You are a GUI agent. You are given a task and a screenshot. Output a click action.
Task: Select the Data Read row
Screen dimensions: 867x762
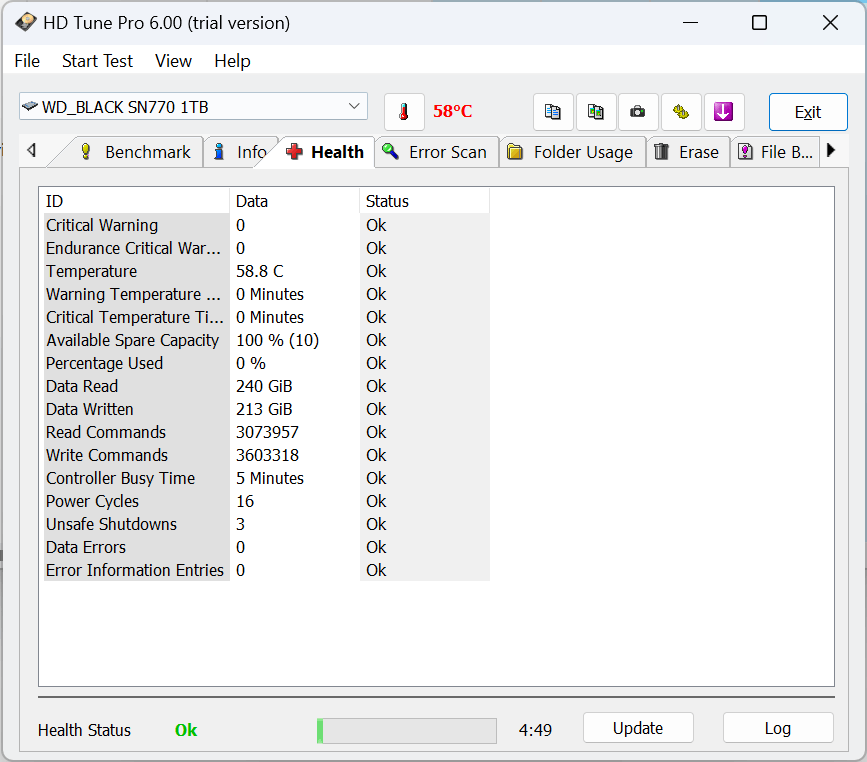pos(267,386)
